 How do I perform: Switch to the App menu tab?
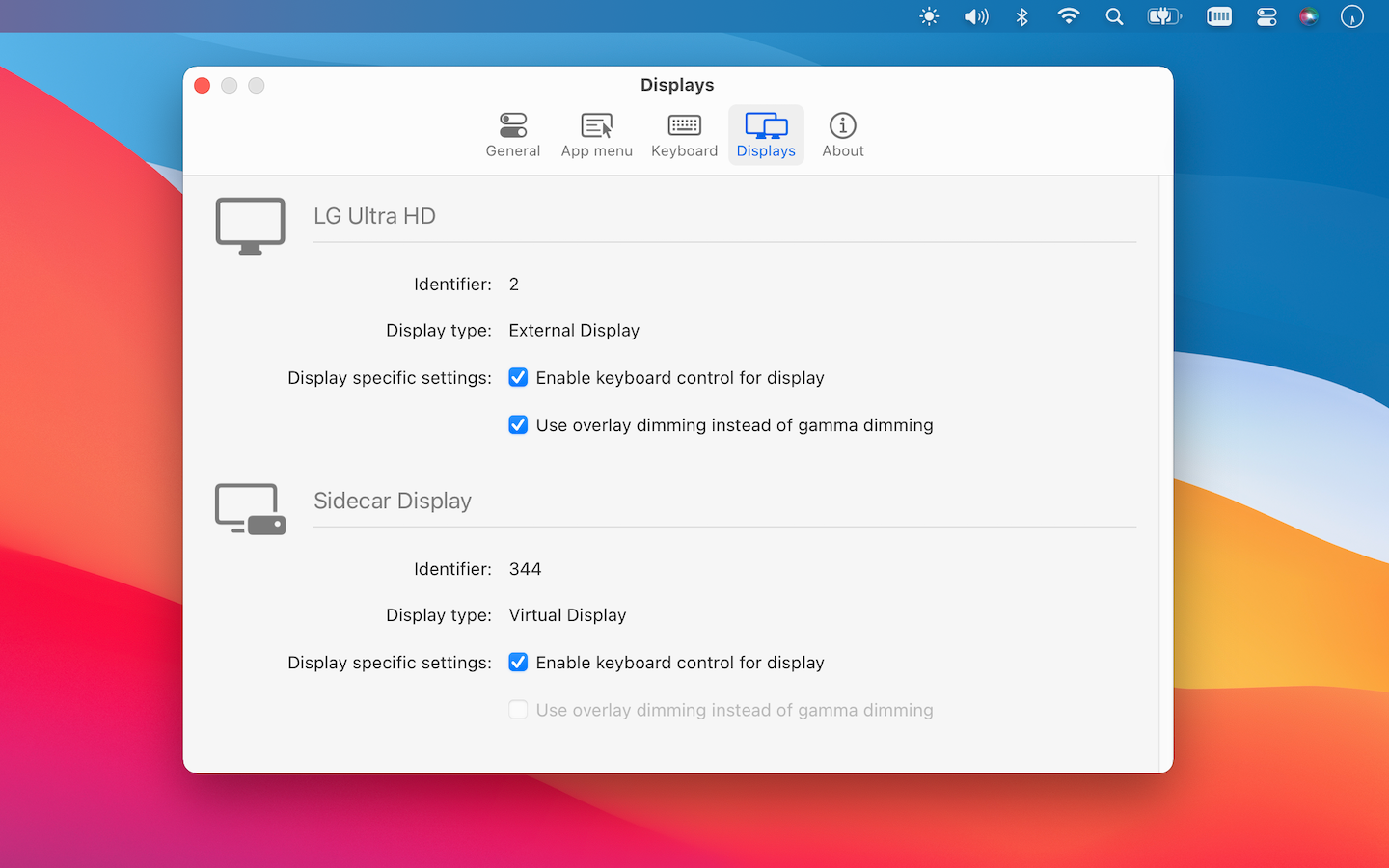[596, 135]
